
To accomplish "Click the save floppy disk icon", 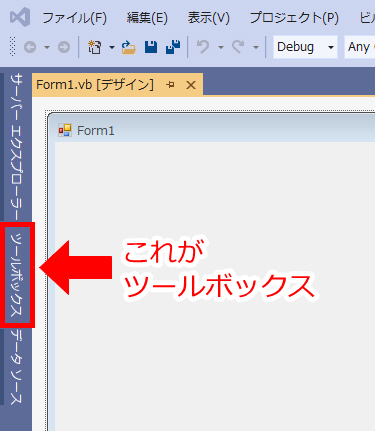I will 151,47.
